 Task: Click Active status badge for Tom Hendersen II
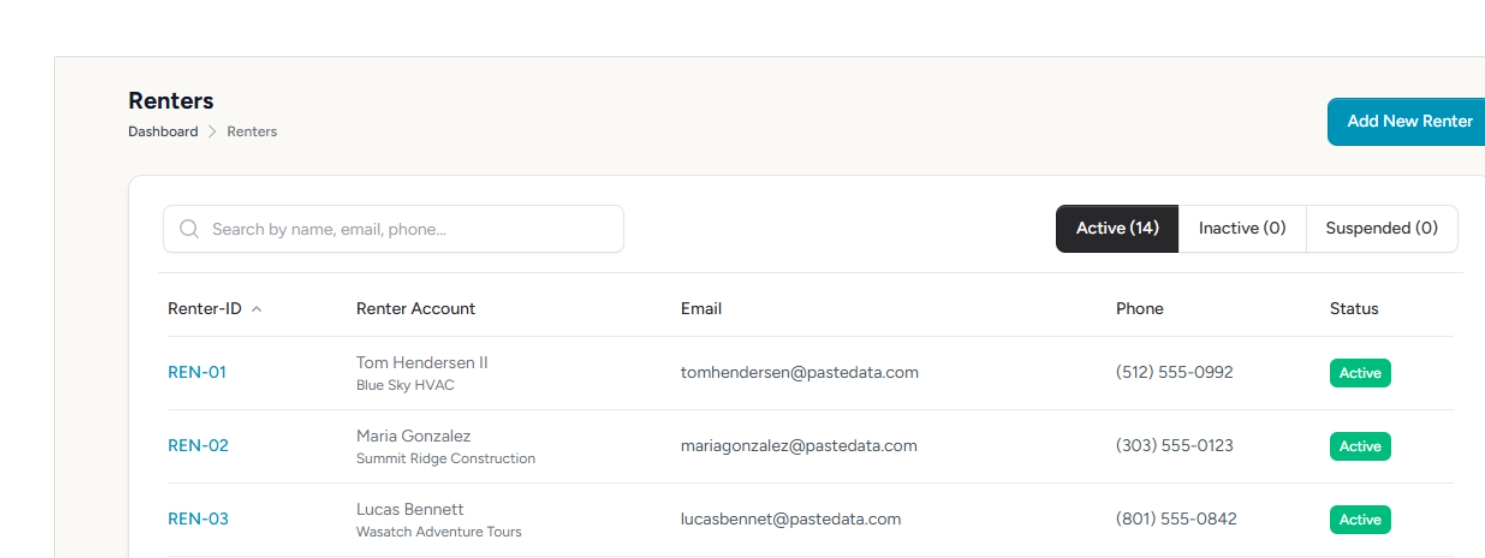(1359, 373)
